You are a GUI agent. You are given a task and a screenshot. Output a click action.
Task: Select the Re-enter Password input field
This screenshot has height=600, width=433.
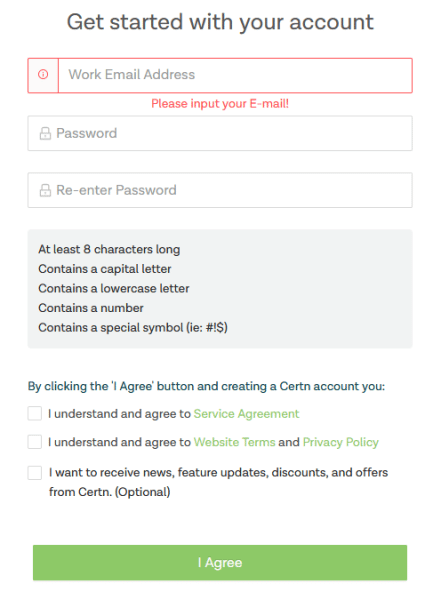pyautogui.click(x=220, y=190)
